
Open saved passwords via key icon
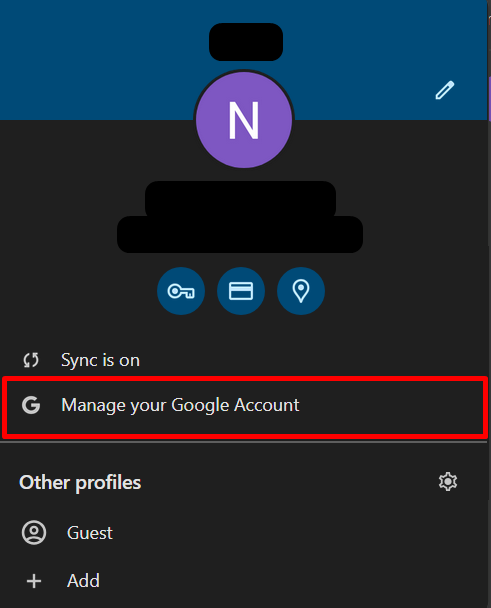tap(181, 291)
